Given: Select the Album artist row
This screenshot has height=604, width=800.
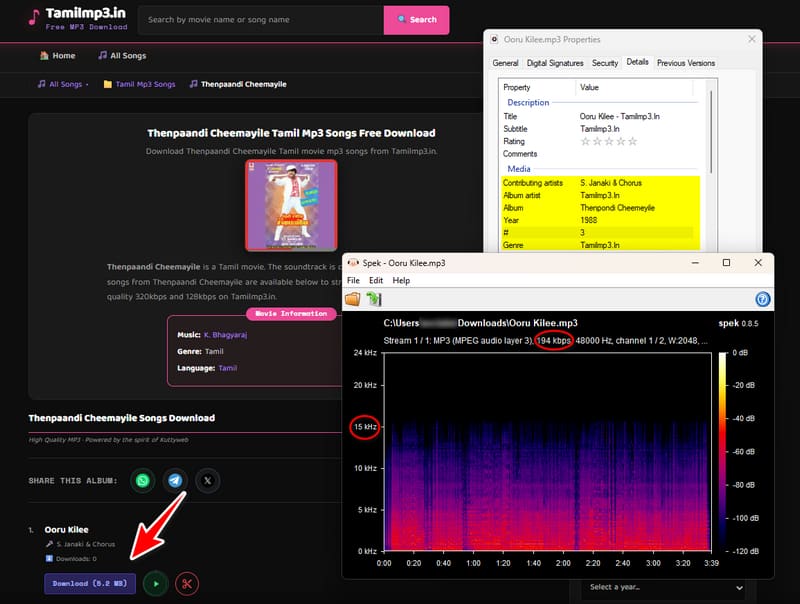Looking at the screenshot, I should tap(599, 195).
